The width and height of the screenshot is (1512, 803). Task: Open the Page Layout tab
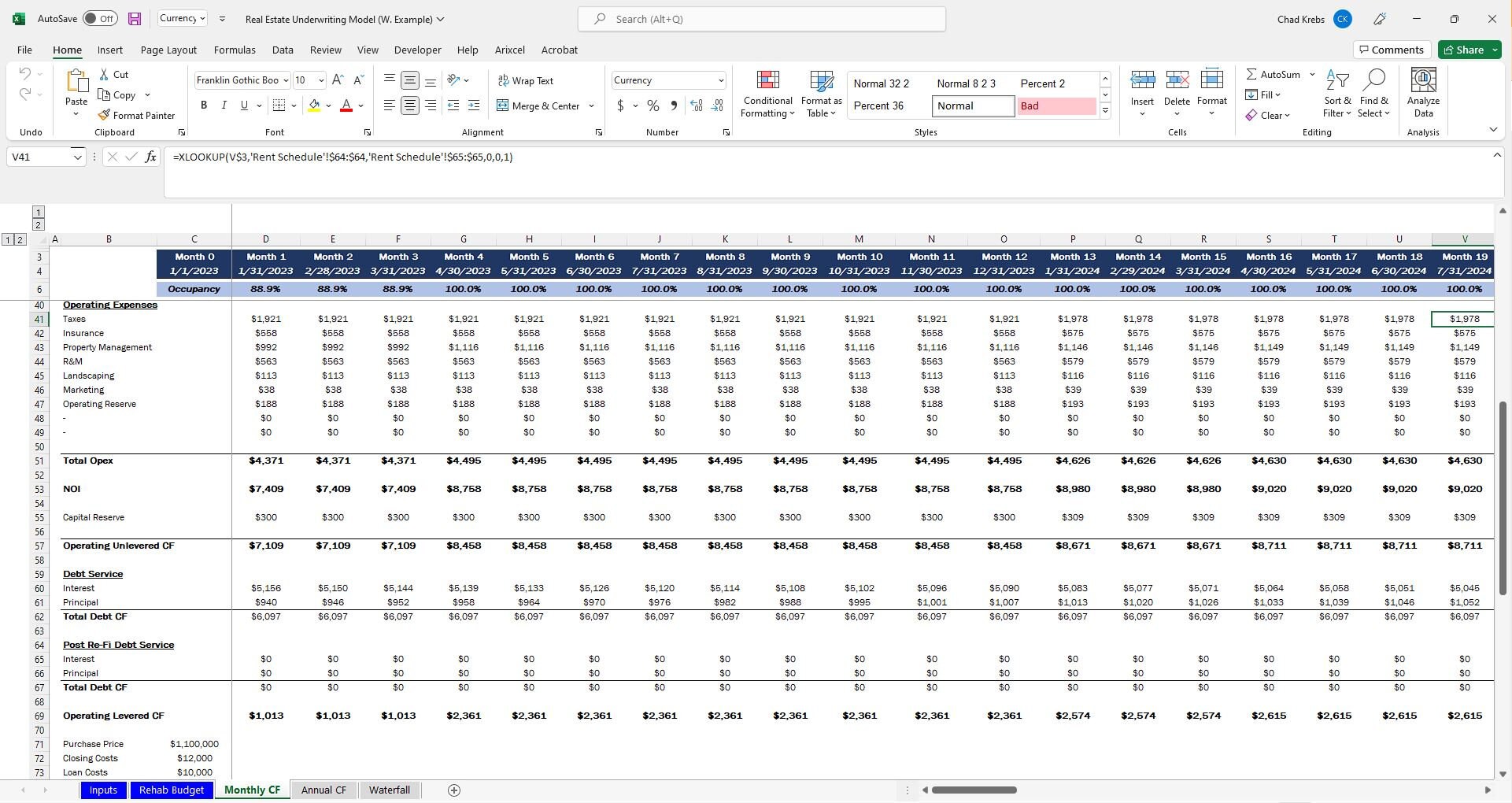(x=168, y=50)
